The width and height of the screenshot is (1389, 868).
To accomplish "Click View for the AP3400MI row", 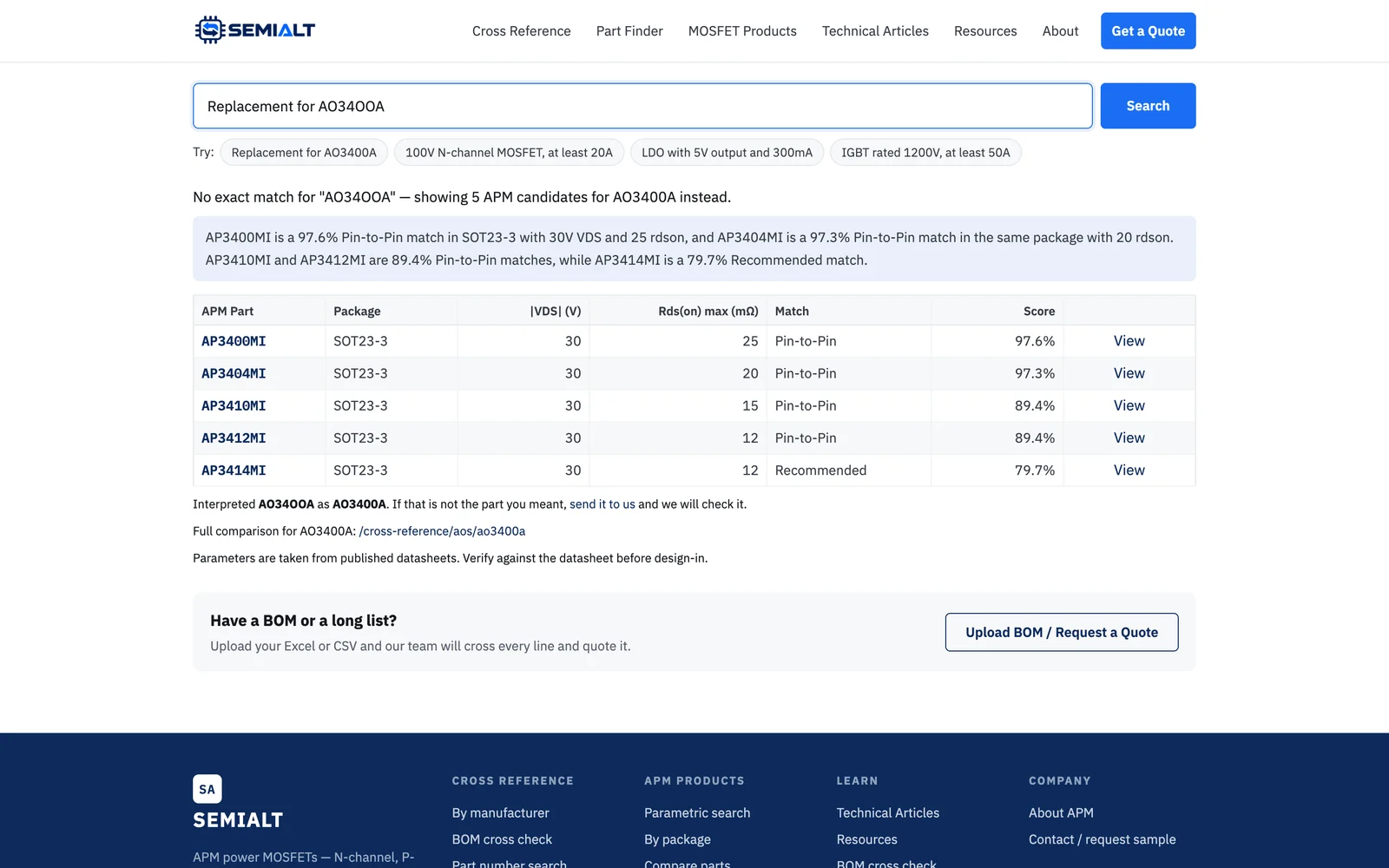I will [x=1129, y=341].
